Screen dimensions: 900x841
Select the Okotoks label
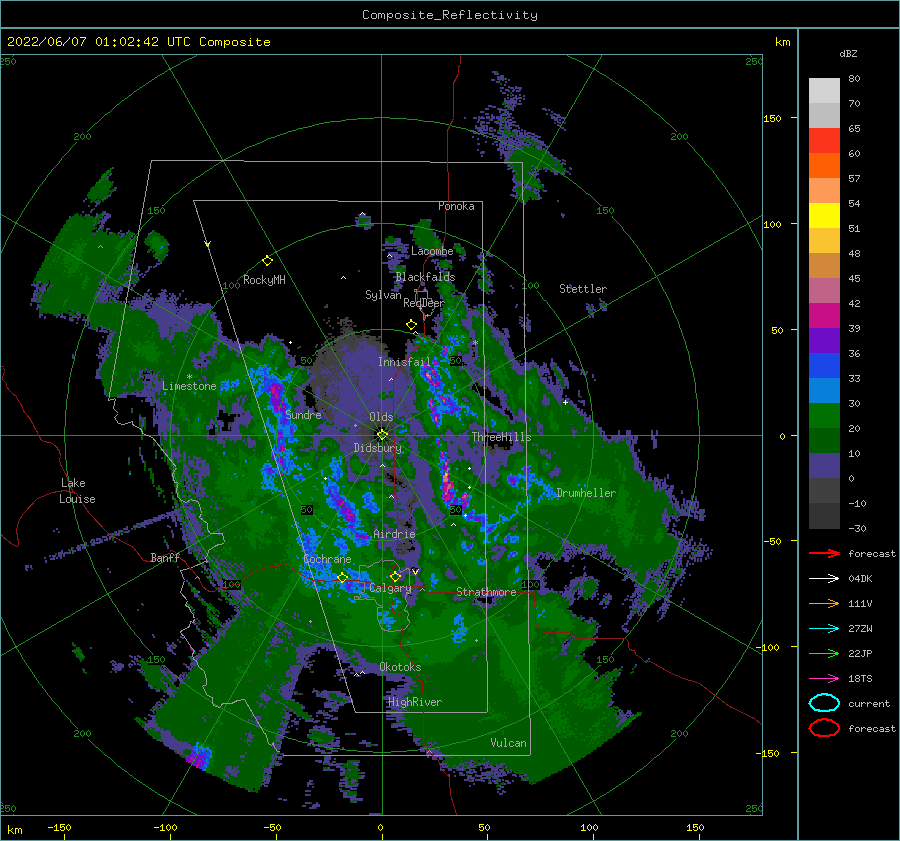pos(400,667)
